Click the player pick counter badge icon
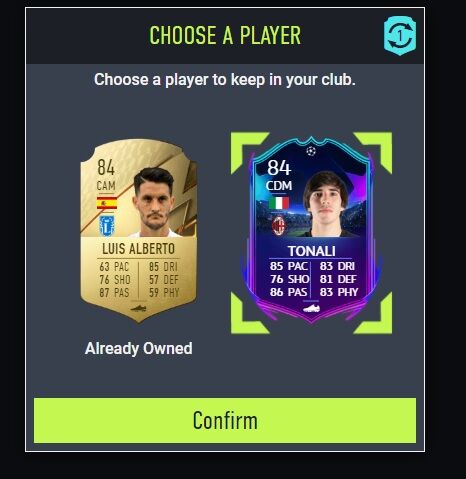Image resolution: width=466 pixels, height=479 pixels. click(400, 35)
